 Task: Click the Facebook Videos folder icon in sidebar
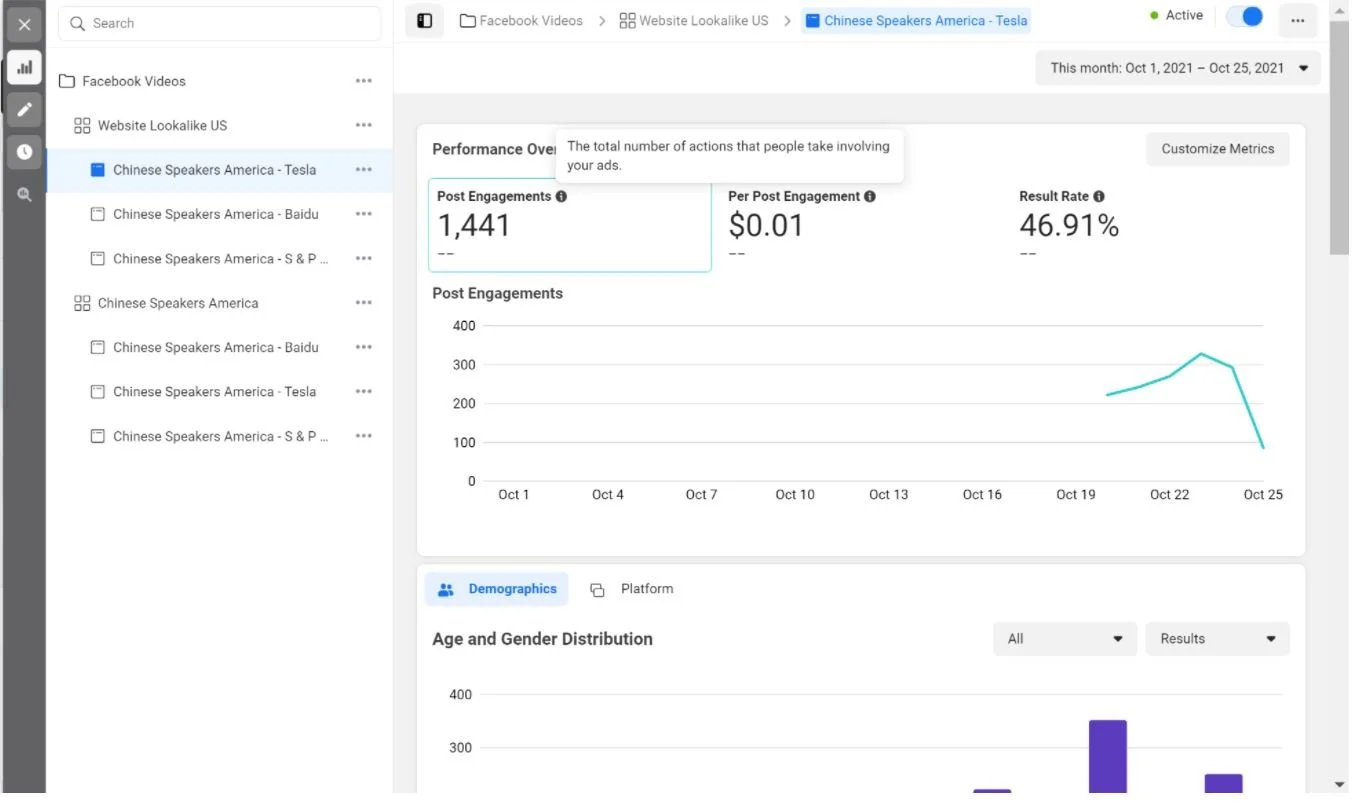click(x=67, y=81)
